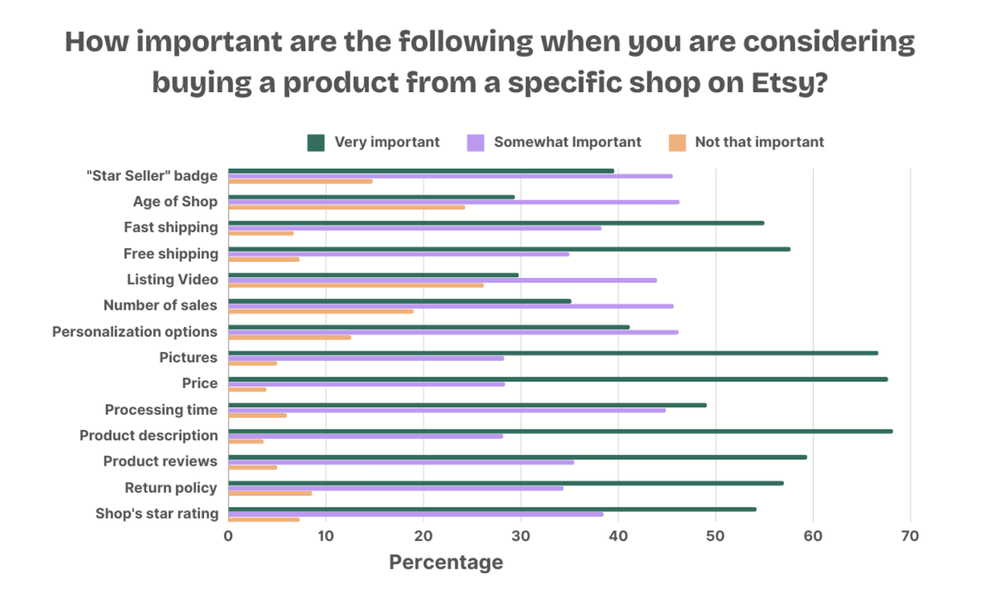This screenshot has width=1000, height=599.
Task: Click the green Very important legend swatch
Action: [316, 142]
